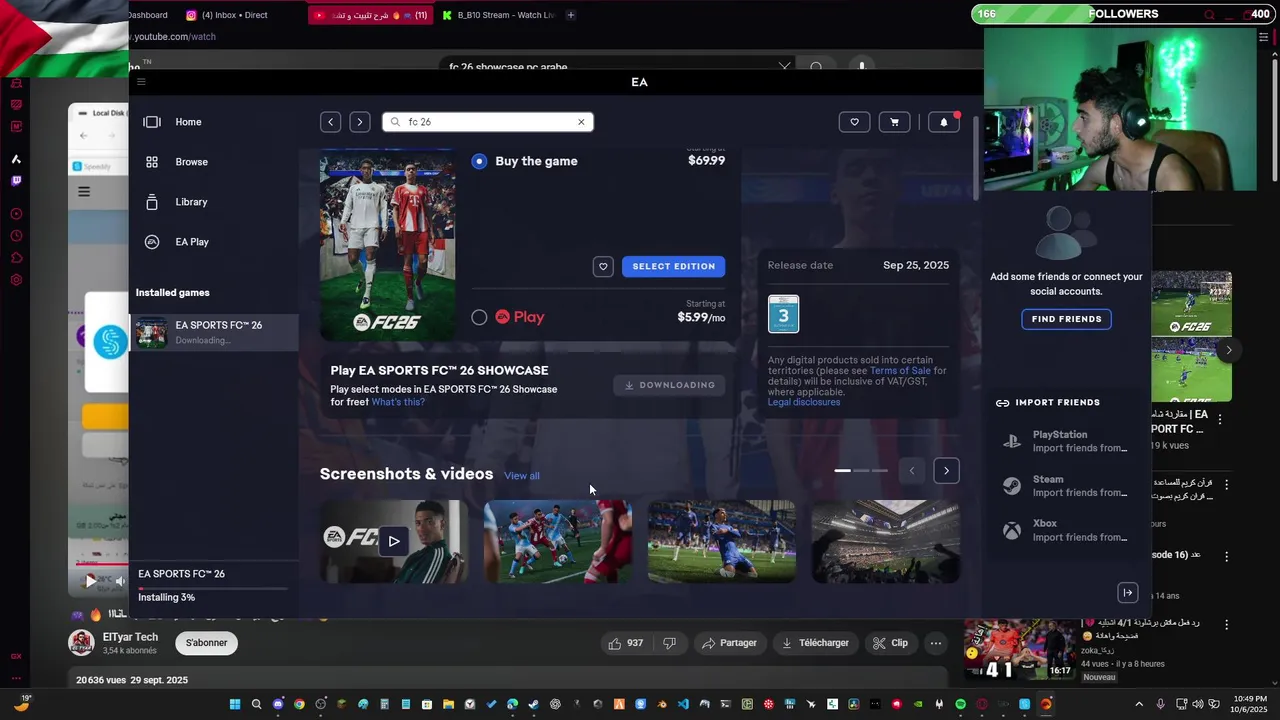Screen dimensions: 1280x720
Task: Import friends from Steam
Action: pyautogui.click(x=1066, y=486)
